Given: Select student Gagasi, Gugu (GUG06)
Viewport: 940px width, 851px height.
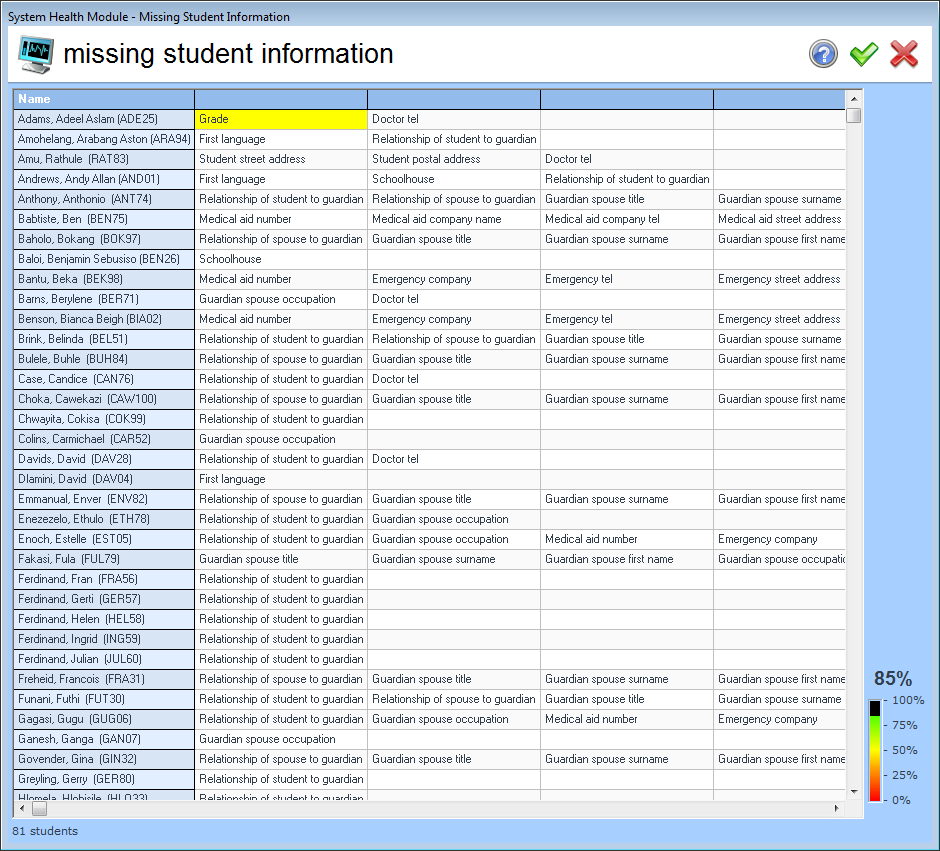Looking at the screenshot, I should (104, 719).
